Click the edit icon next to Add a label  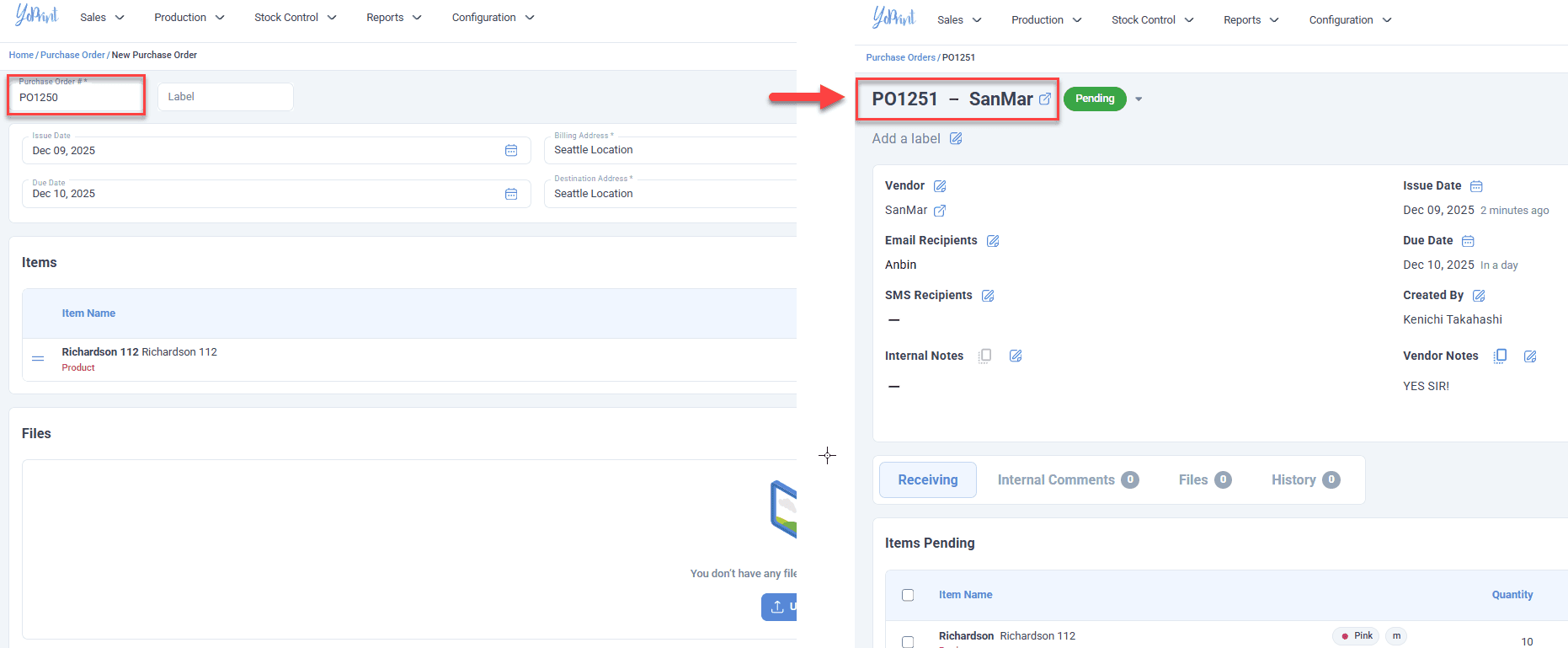pyautogui.click(x=956, y=139)
